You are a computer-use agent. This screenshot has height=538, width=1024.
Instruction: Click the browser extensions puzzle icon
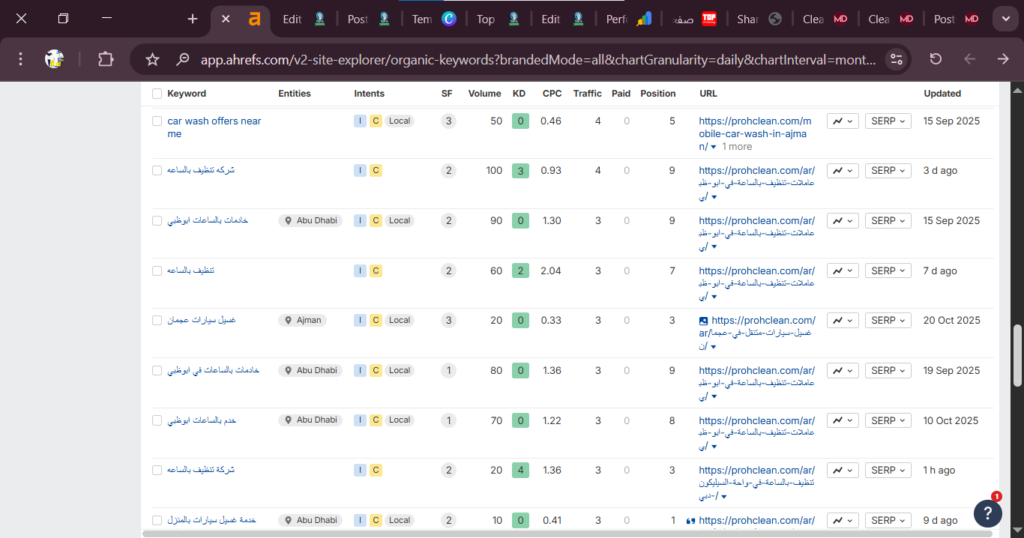[106, 59]
